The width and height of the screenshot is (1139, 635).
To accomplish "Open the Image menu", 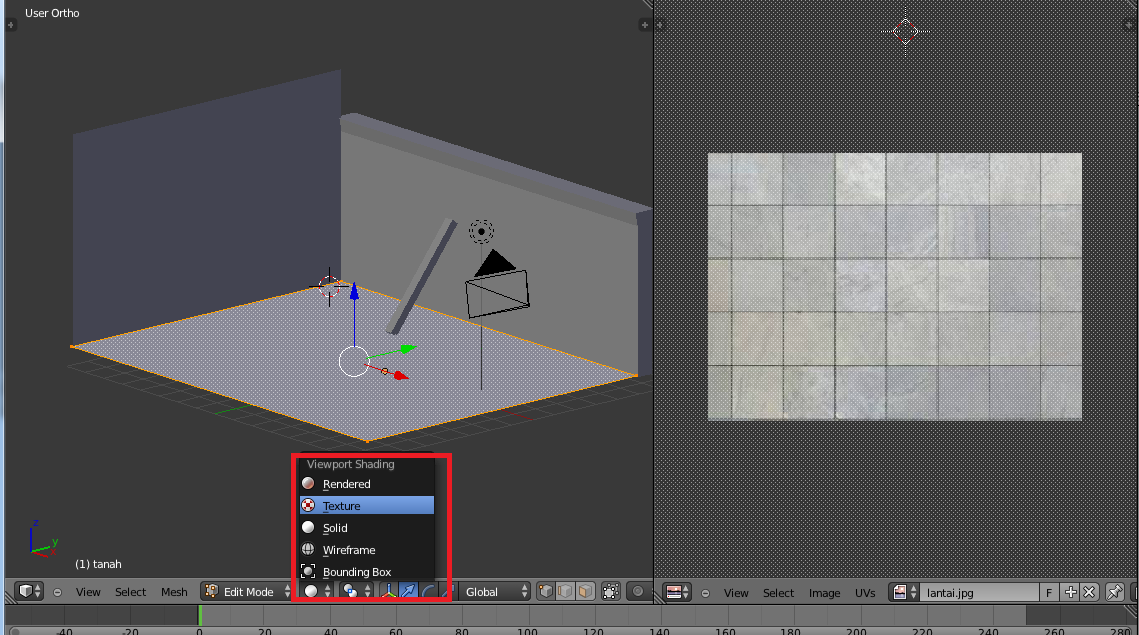I will coord(824,593).
